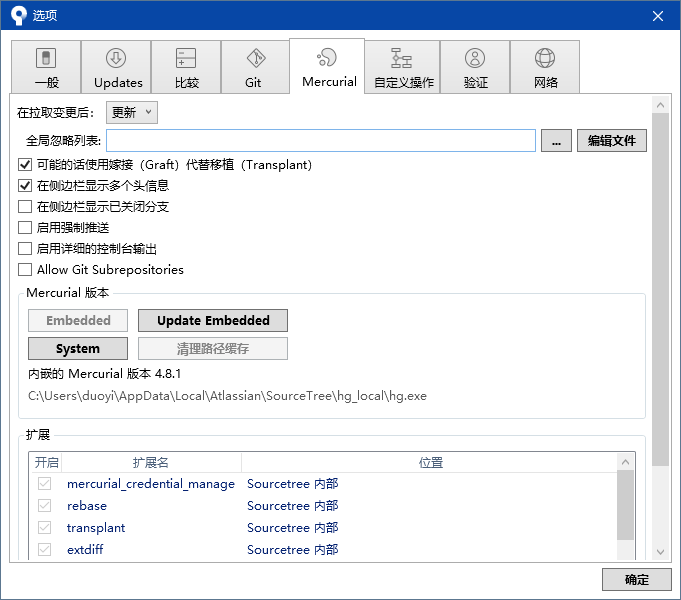Open the 网络 network globe tab icon

click(x=545, y=58)
